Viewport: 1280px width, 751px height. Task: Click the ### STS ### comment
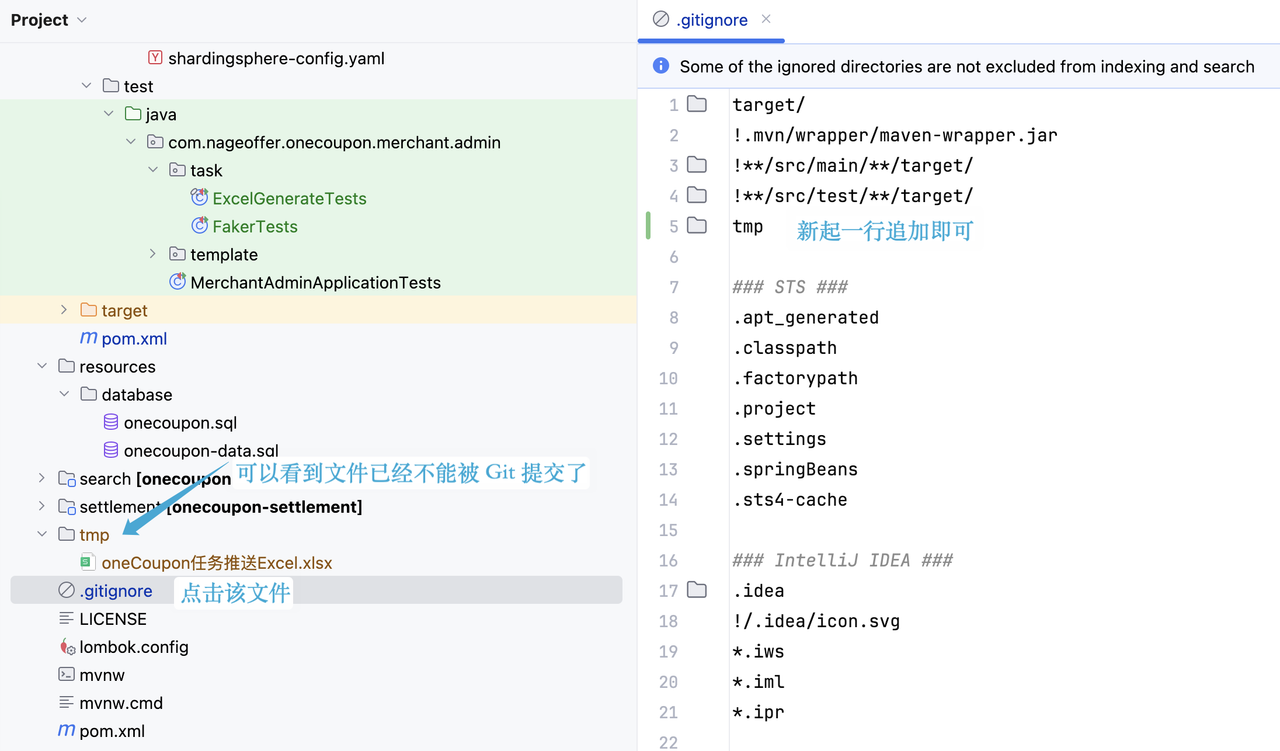[790, 287]
